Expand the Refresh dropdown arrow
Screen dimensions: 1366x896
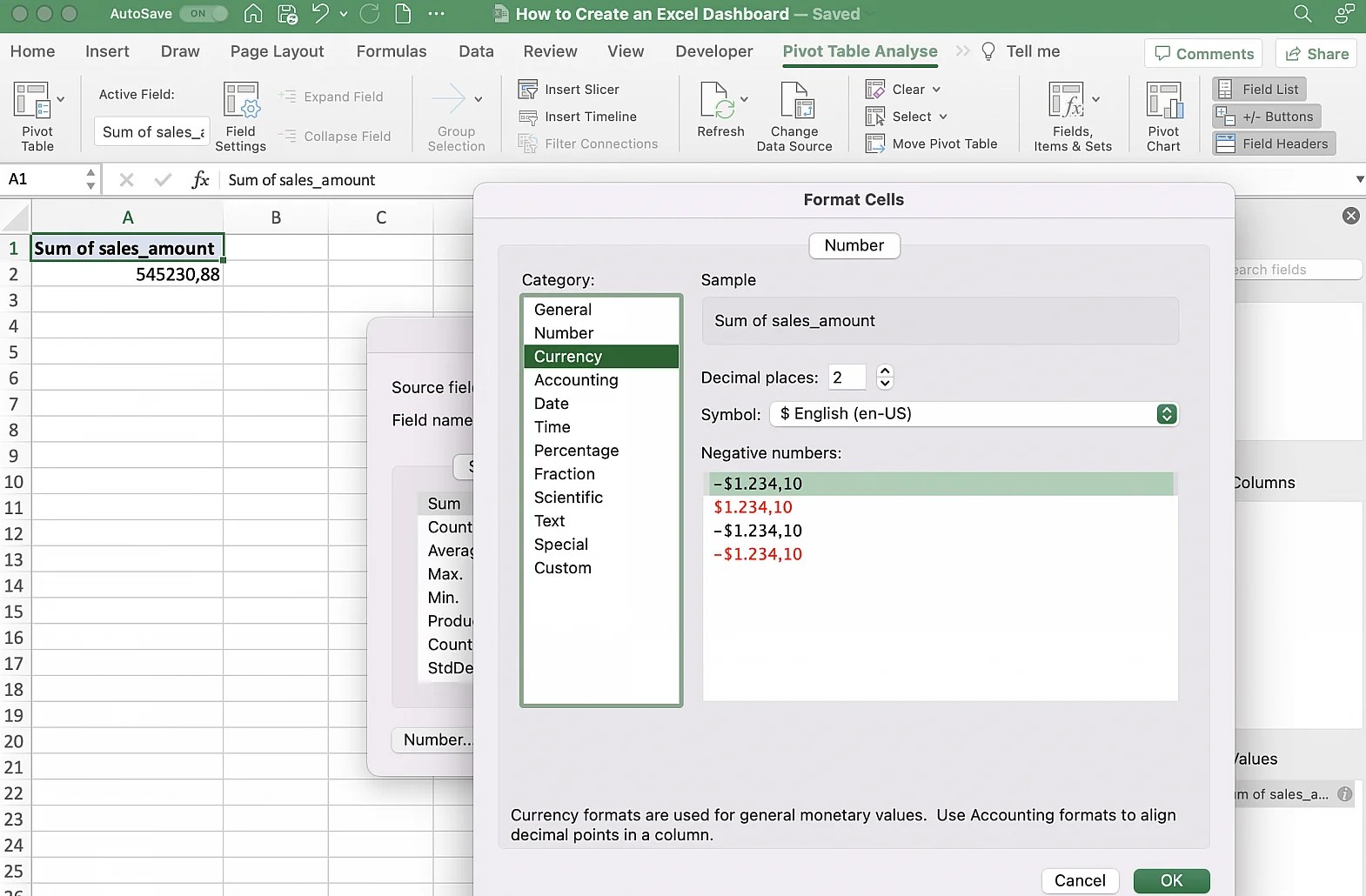744,100
